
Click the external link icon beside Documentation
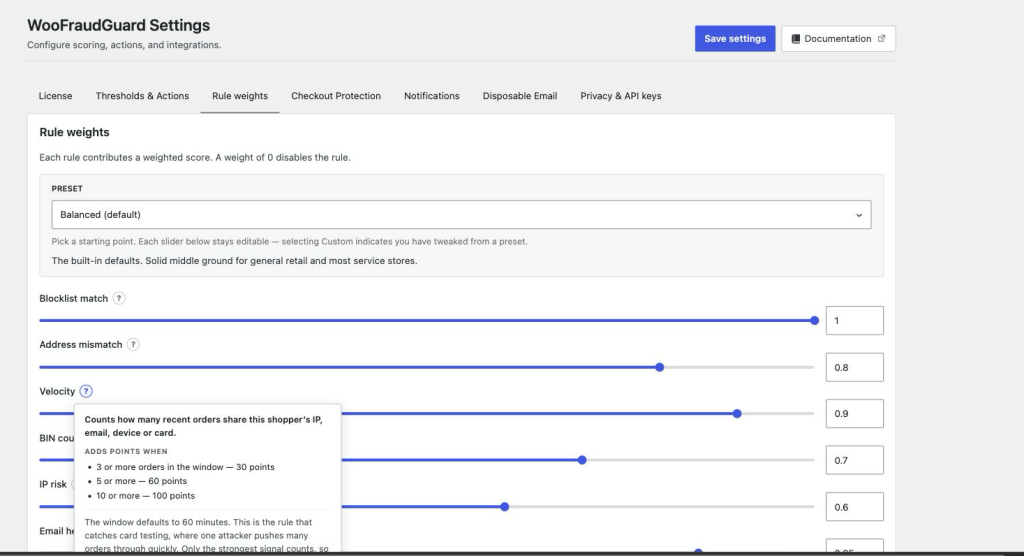point(881,39)
